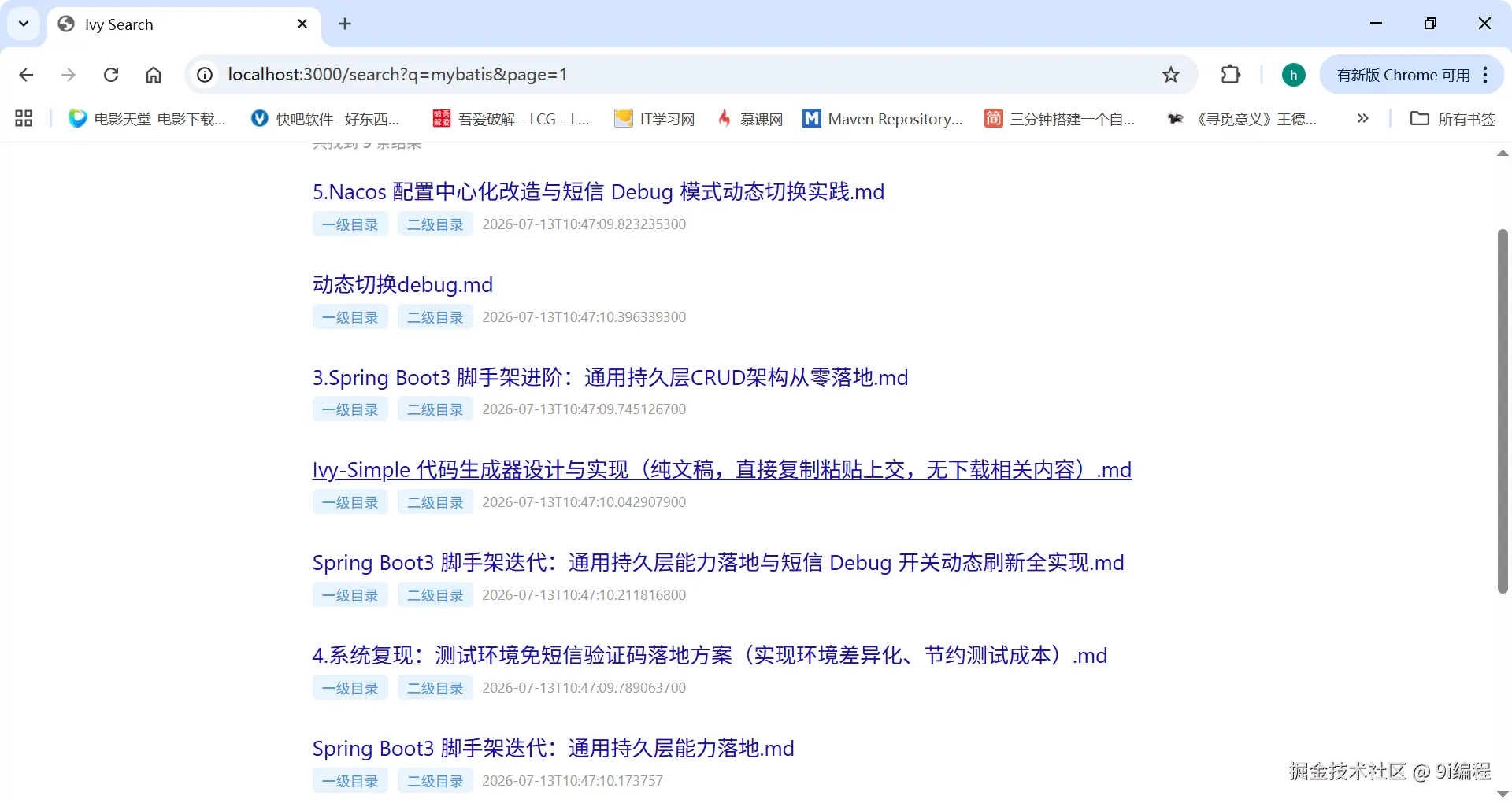Open the browser home page icon
Screen dimensions: 1512x803
coord(154,75)
